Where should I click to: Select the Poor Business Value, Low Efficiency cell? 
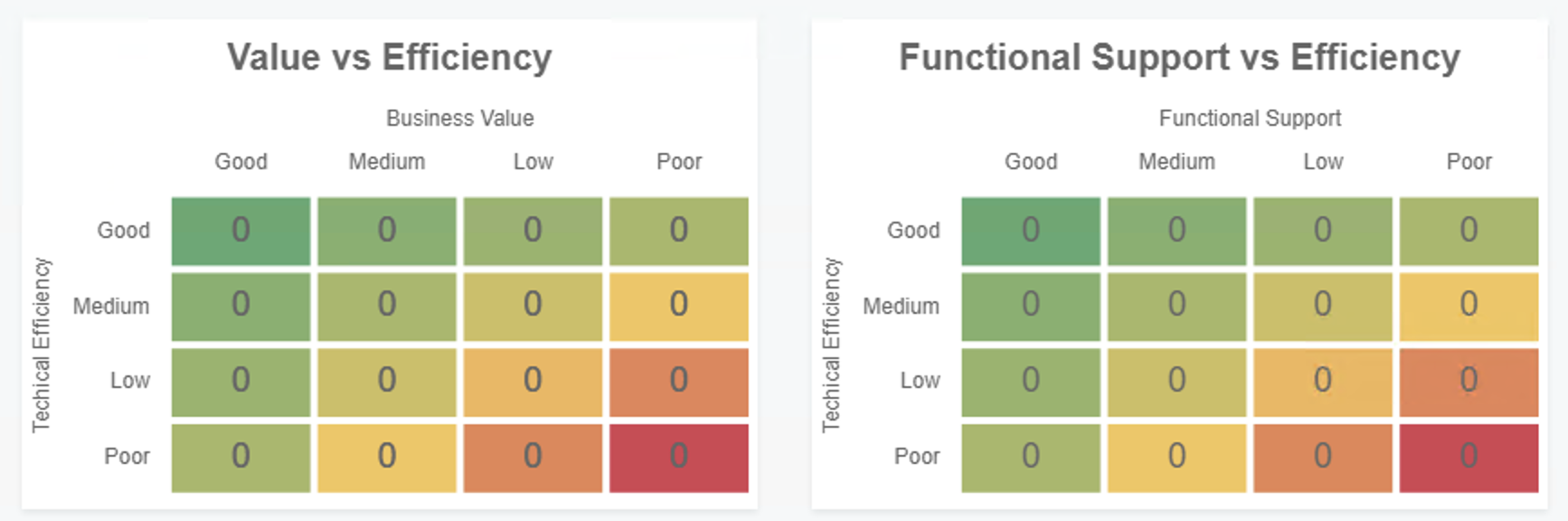coord(679,383)
